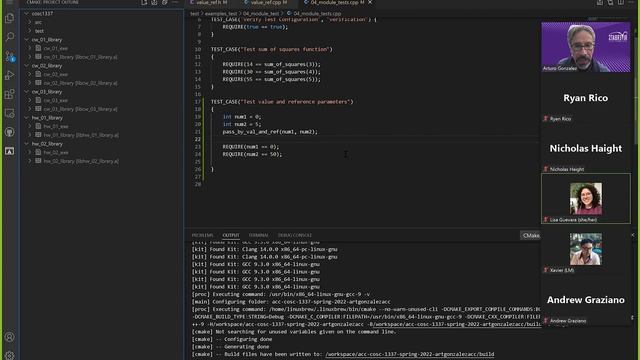Open the Problems panel tab
Screen dimensions: 640x360
pos(202,235)
